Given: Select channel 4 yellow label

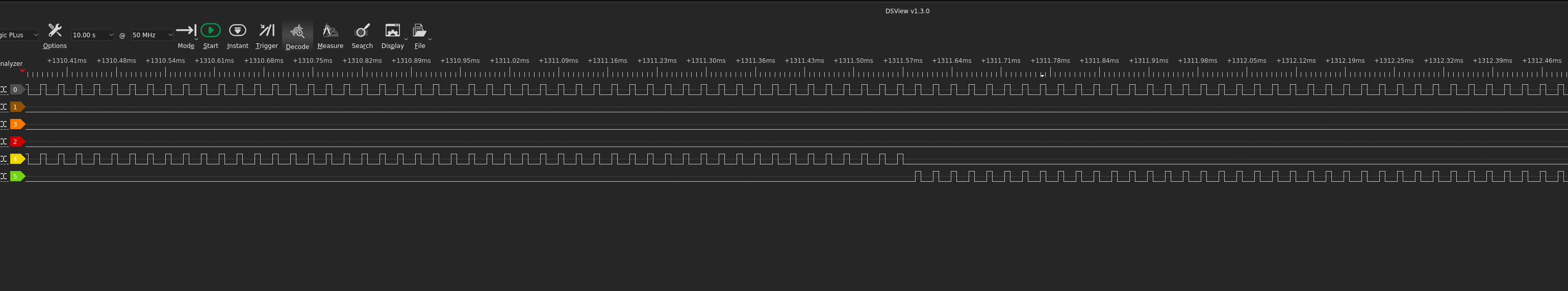Looking at the screenshot, I should (x=17, y=159).
